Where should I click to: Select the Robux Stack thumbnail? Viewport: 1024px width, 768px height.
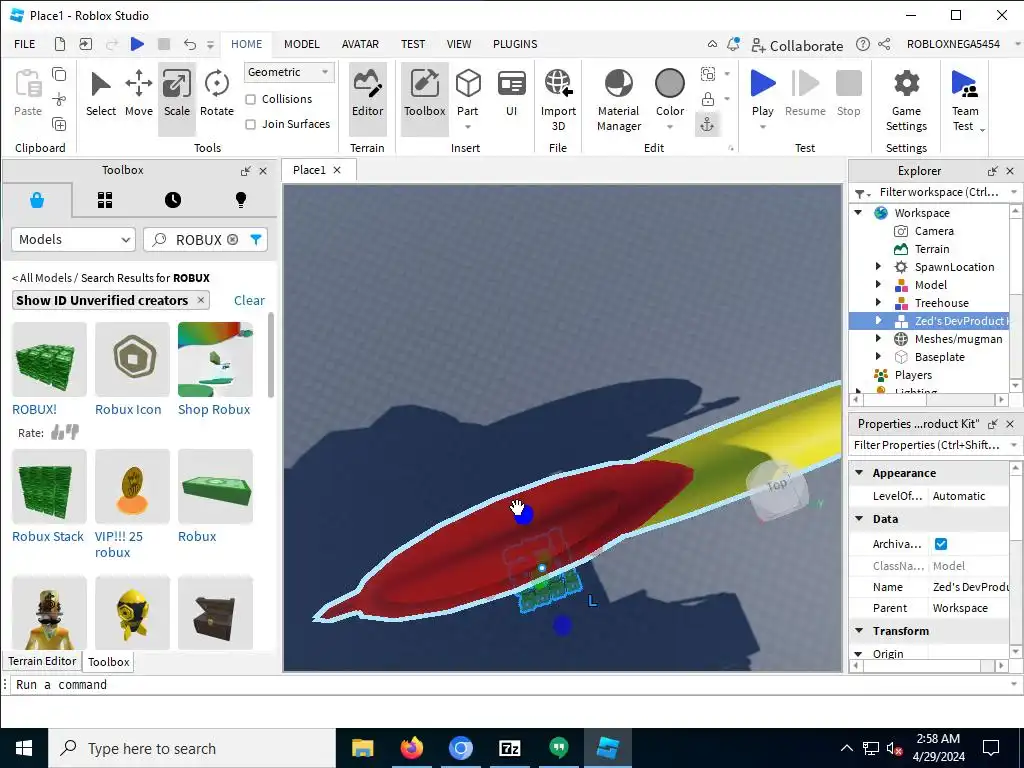pyautogui.click(x=49, y=487)
